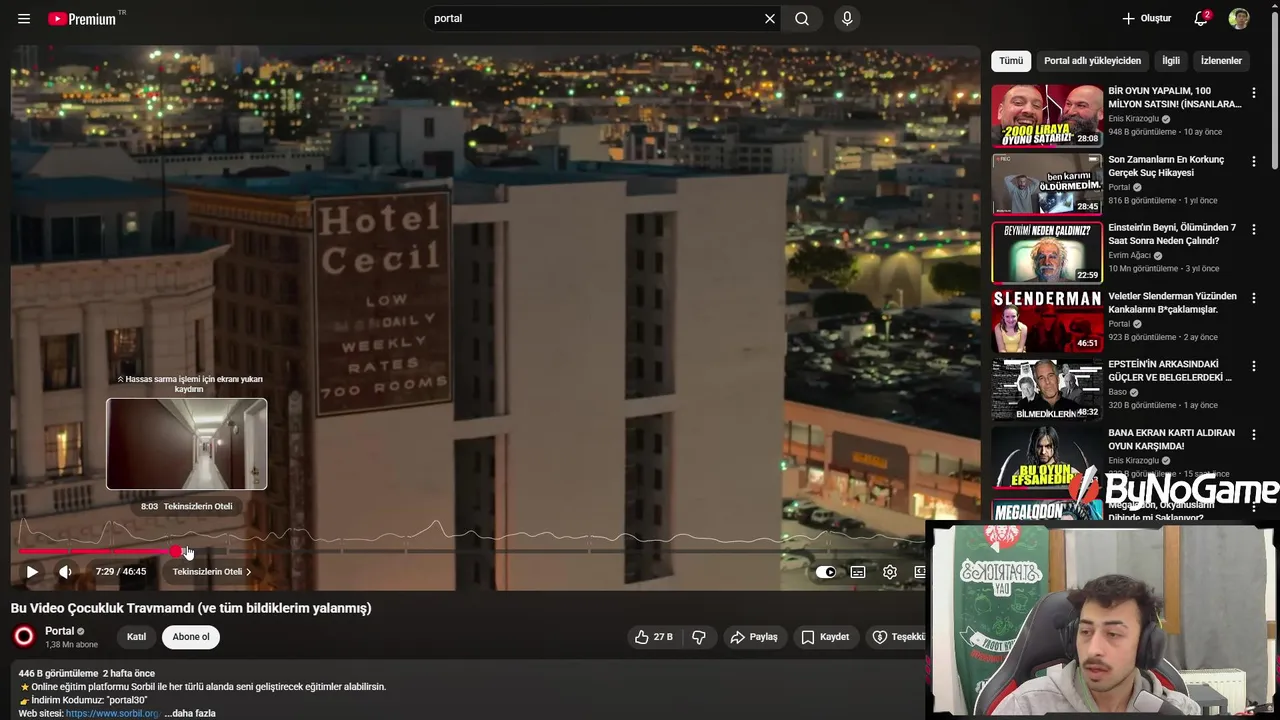Click the Evrim Ağacı channel name

[x=1129, y=255]
